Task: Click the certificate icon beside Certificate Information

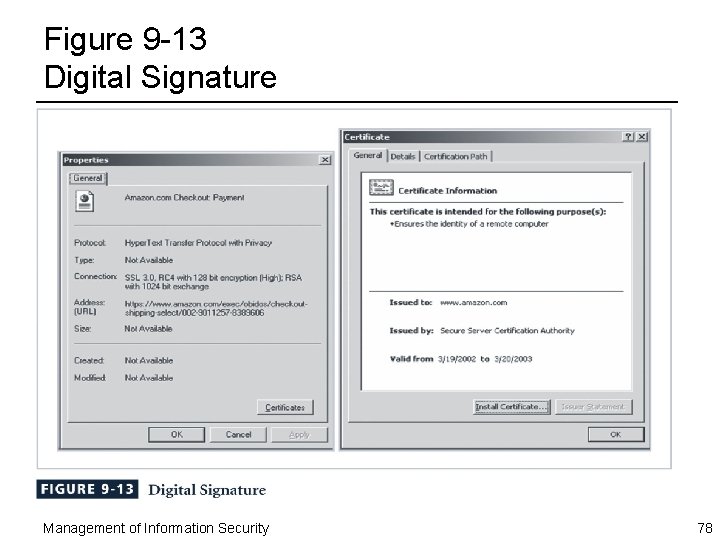Action: (381, 187)
